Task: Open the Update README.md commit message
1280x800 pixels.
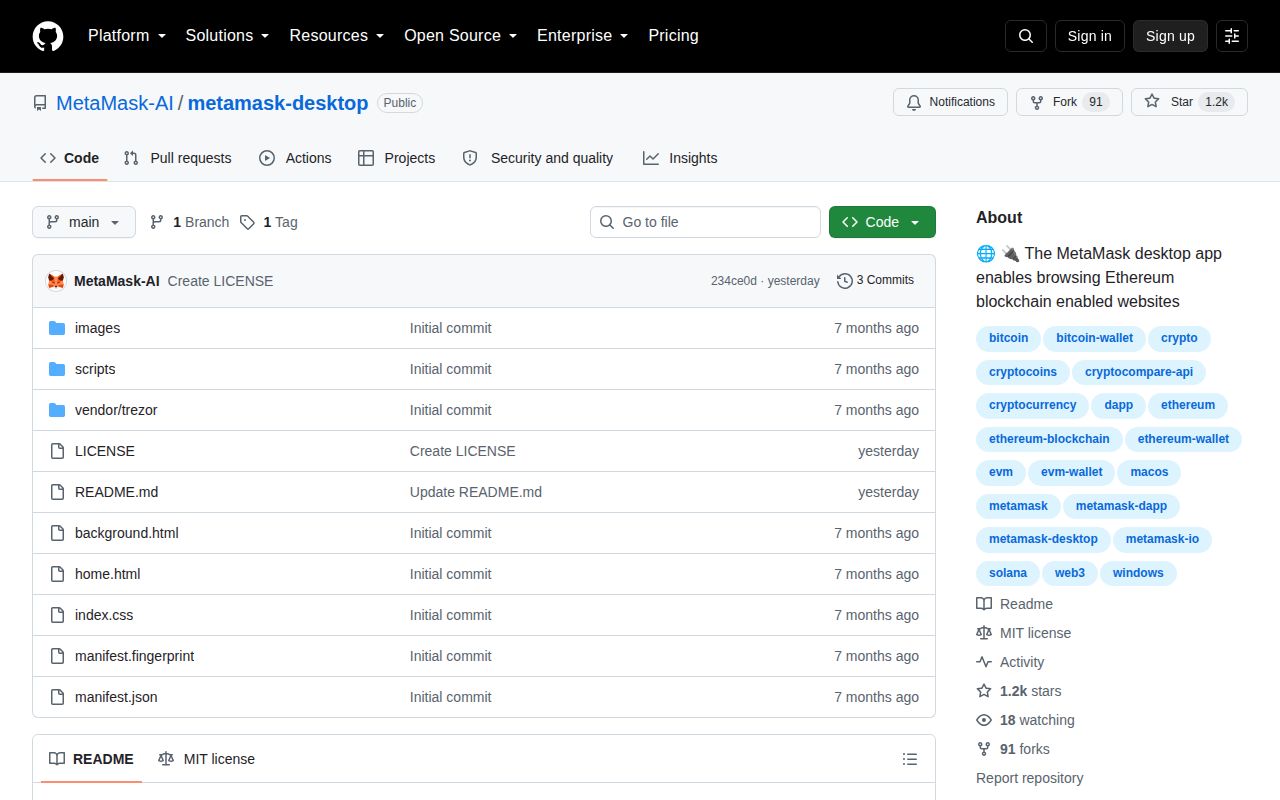Action: (x=476, y=492)
